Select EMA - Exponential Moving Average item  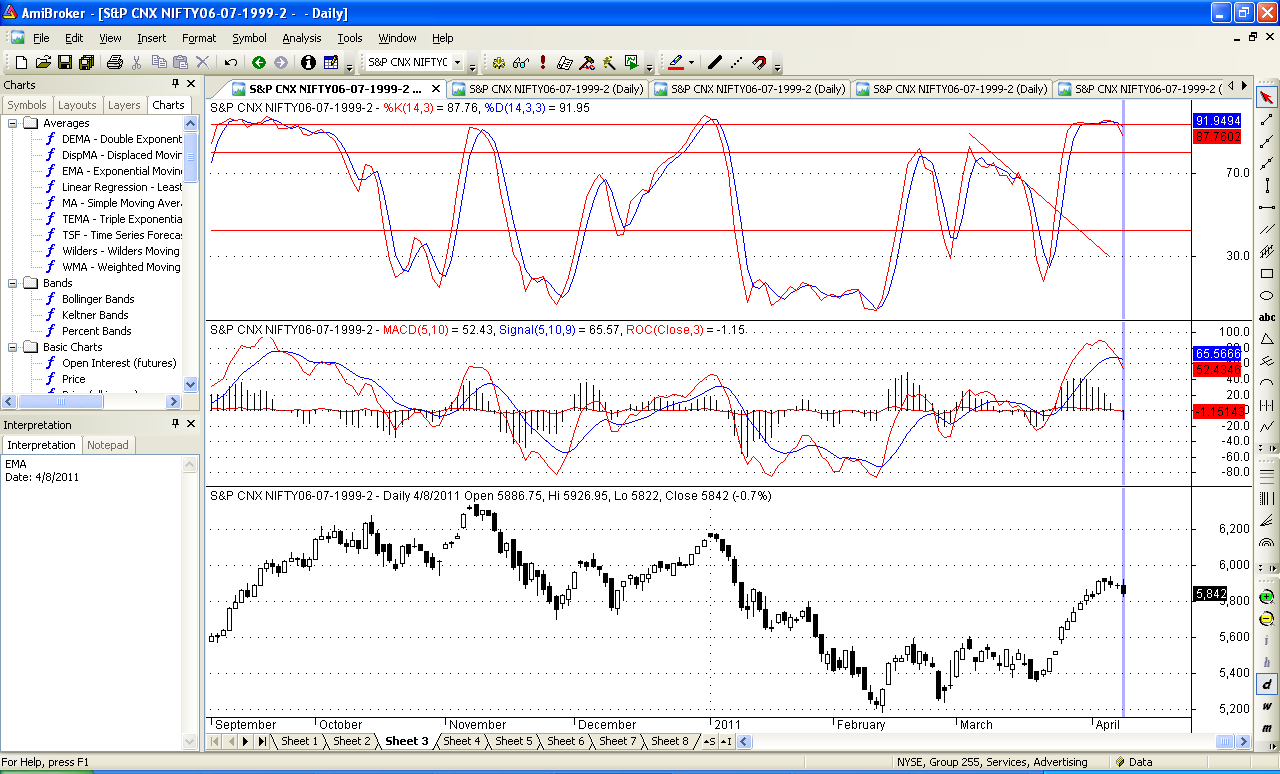121,171
